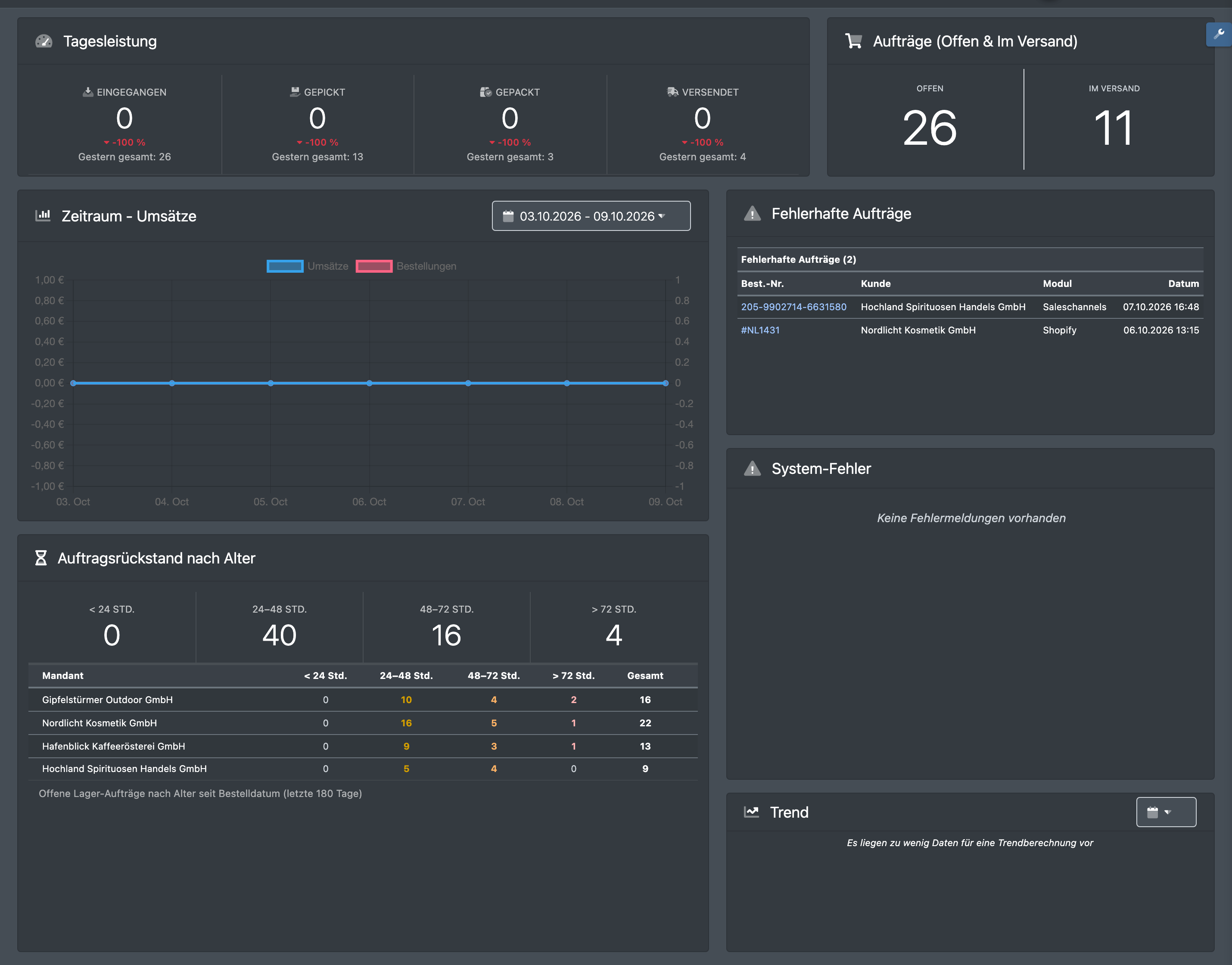
Task: Click 'Keine Fehlermeldungen vorhanden' message
Action: point(971,518)
